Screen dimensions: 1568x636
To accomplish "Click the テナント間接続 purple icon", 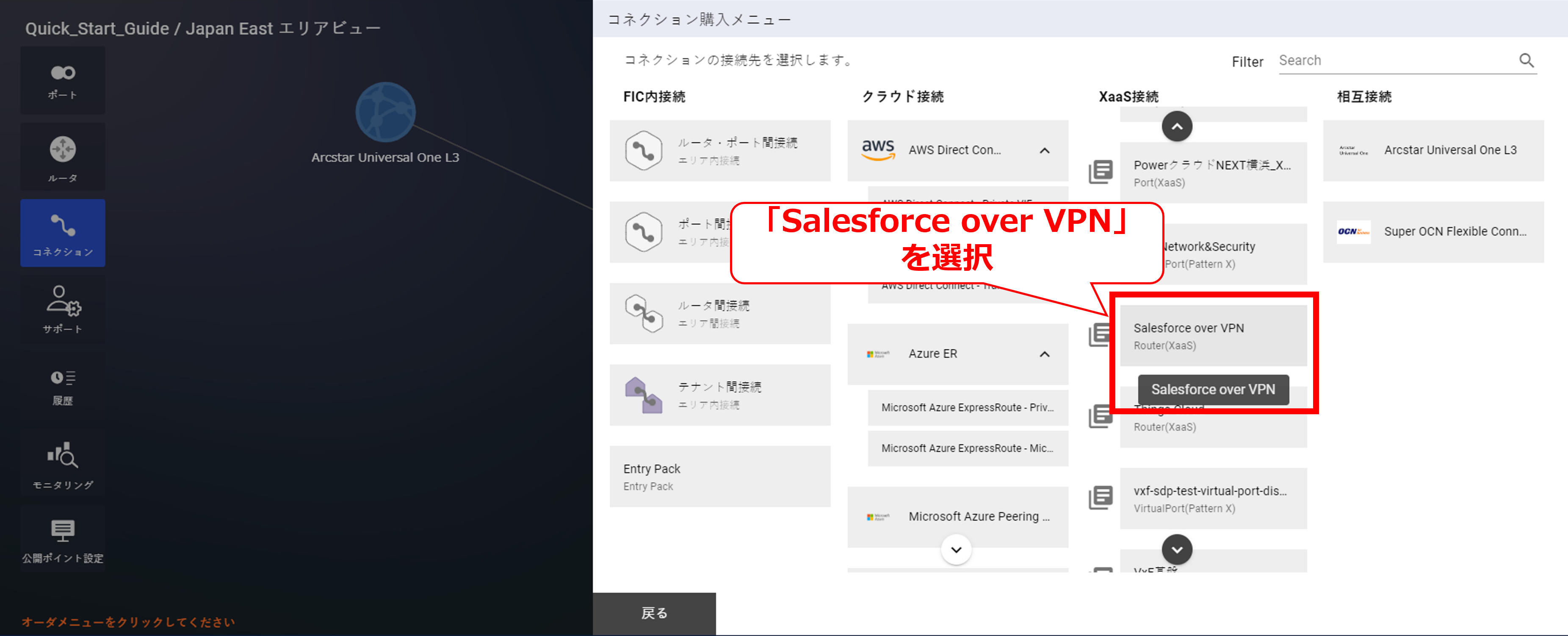I will pyautogui.click(x=644, y=395).
